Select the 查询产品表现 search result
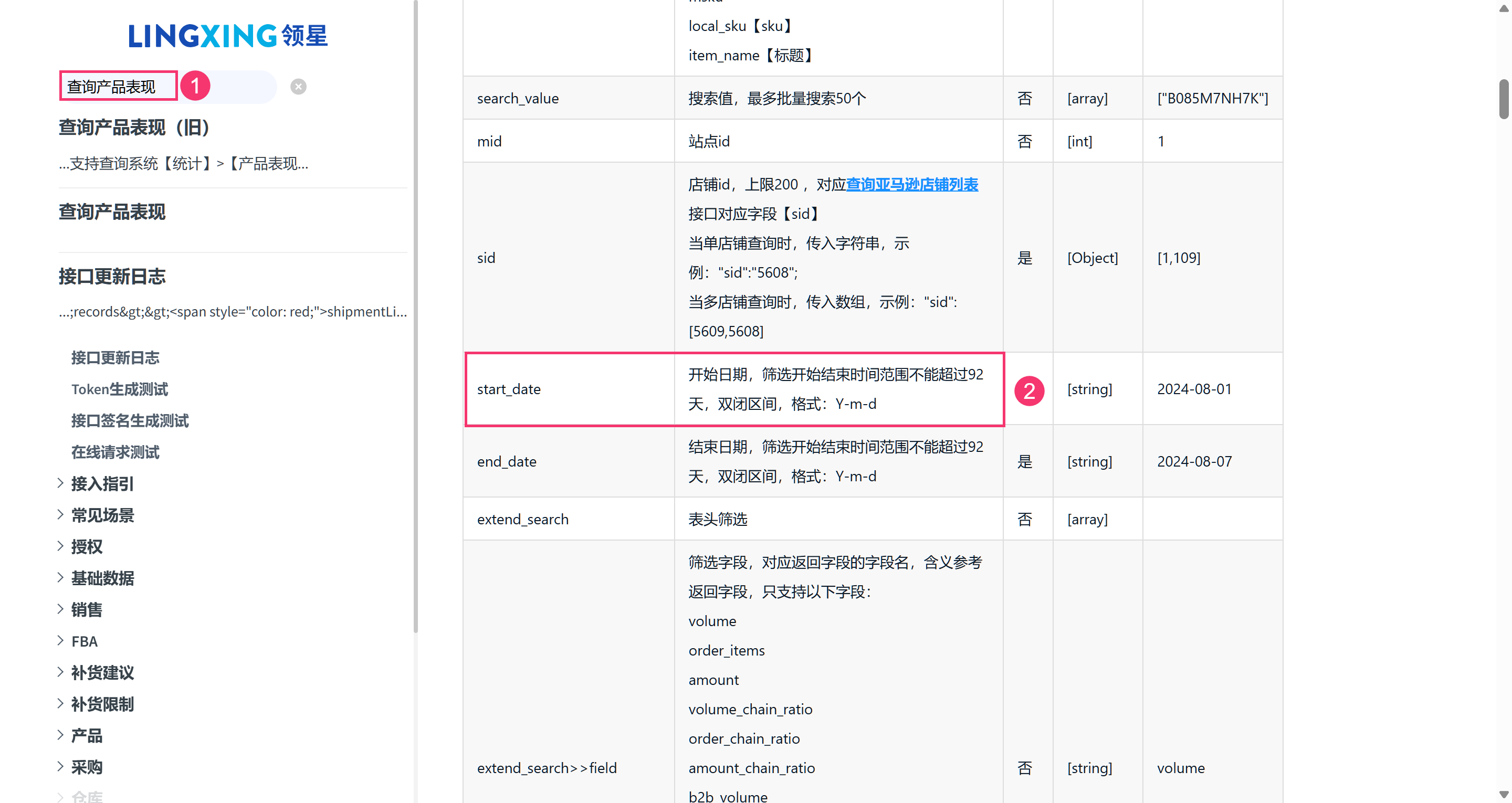Screen dimensions: 1512x803 112,212
